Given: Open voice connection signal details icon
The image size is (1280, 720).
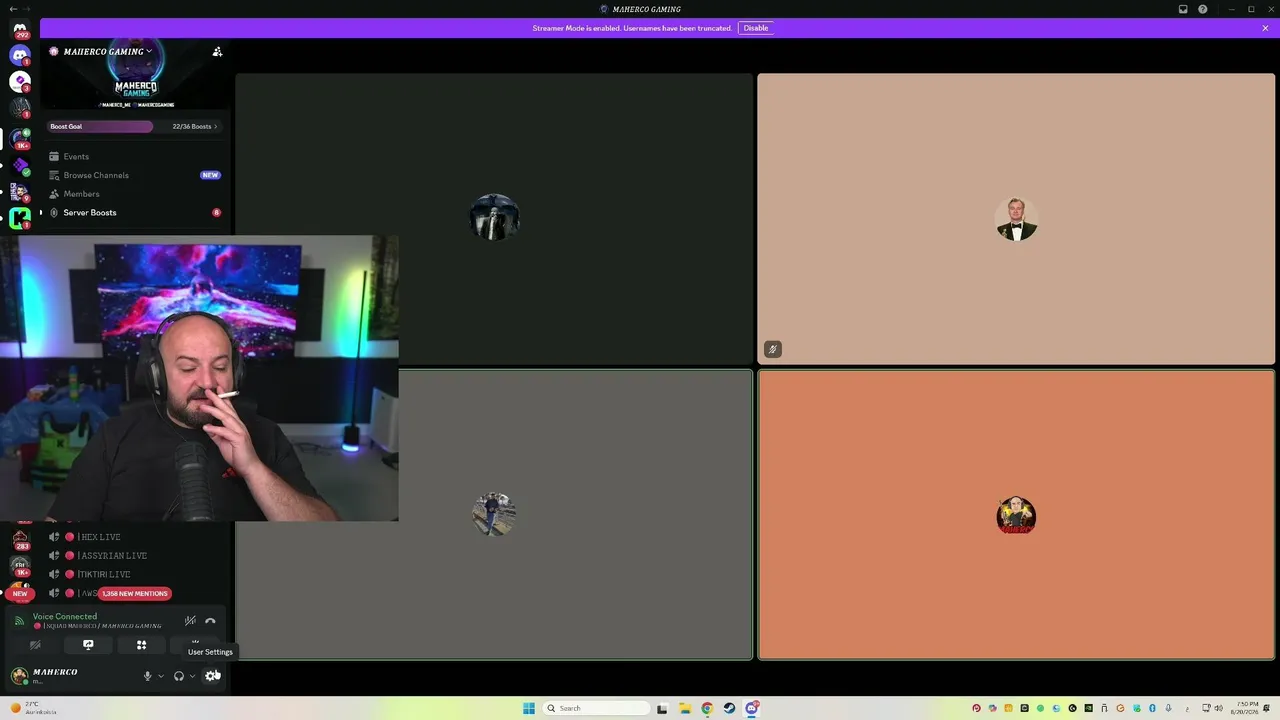Looking at the screenshot, I should pos(19,621).
